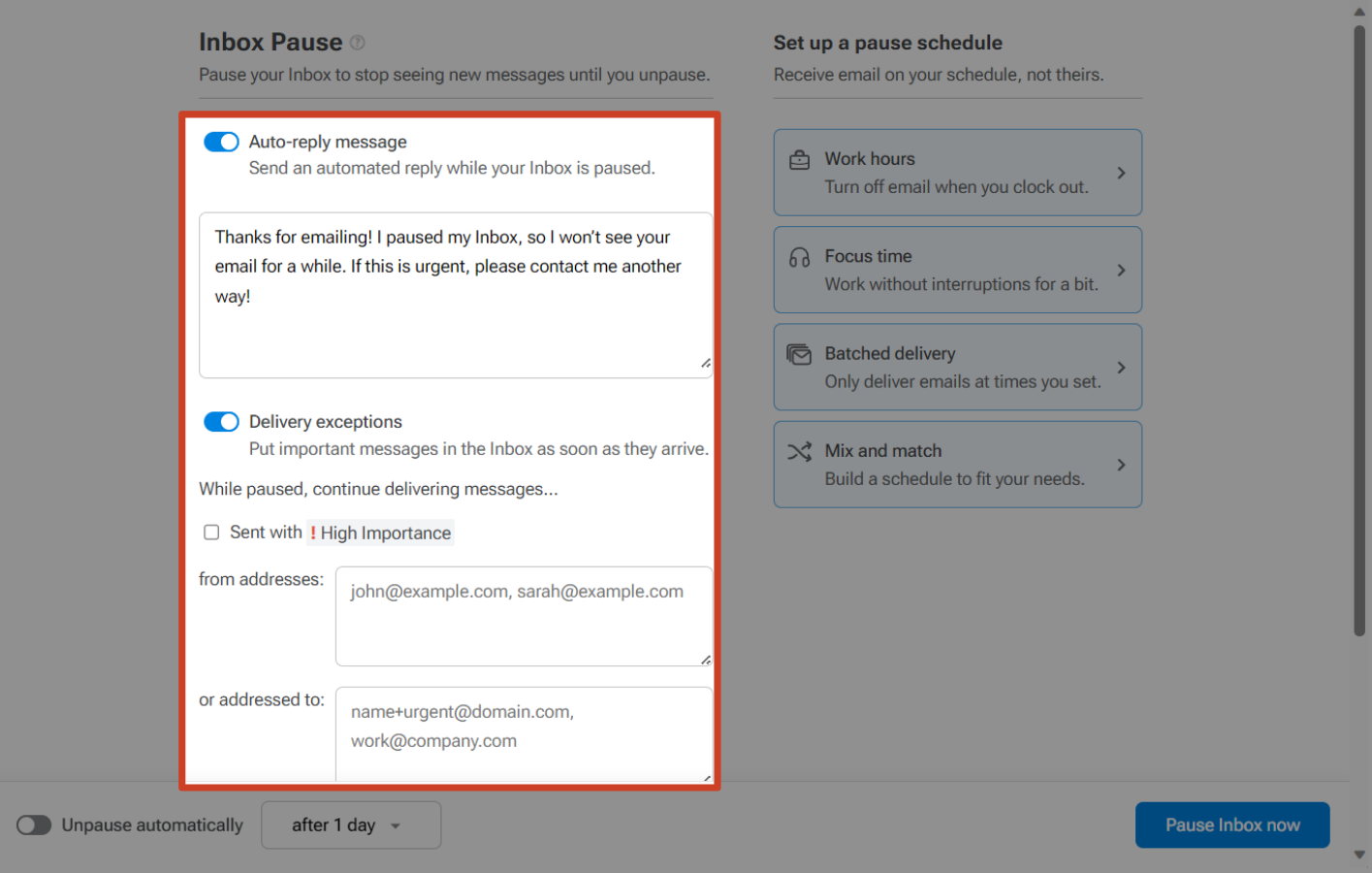Image resolution: width=1372 pixels, height=873 pixels.
Task: Click the 'High Importance' label text
Action: coord(386,533)
